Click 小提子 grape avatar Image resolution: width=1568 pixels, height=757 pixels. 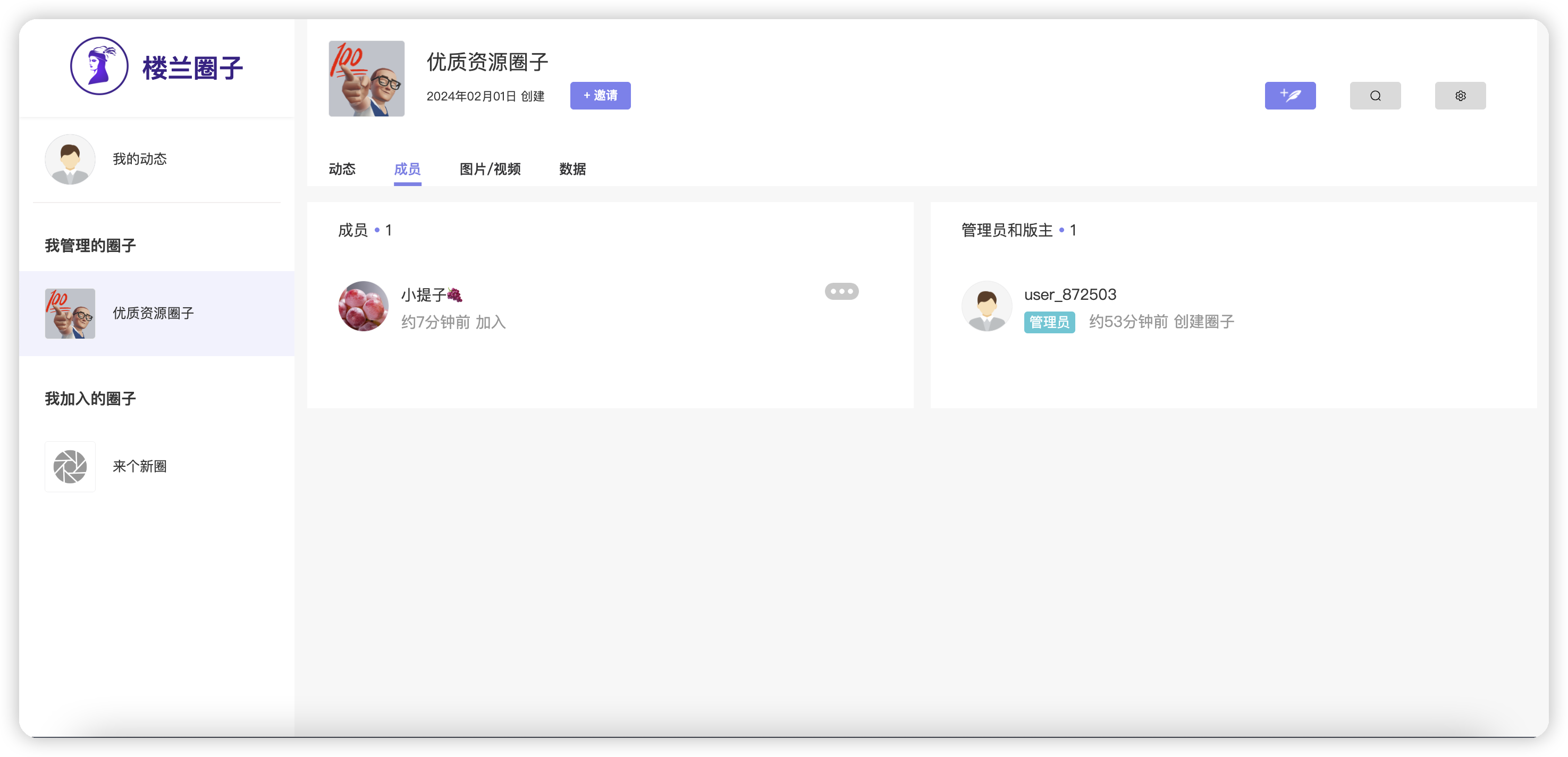pyautogui.click(x=364, y=306)
